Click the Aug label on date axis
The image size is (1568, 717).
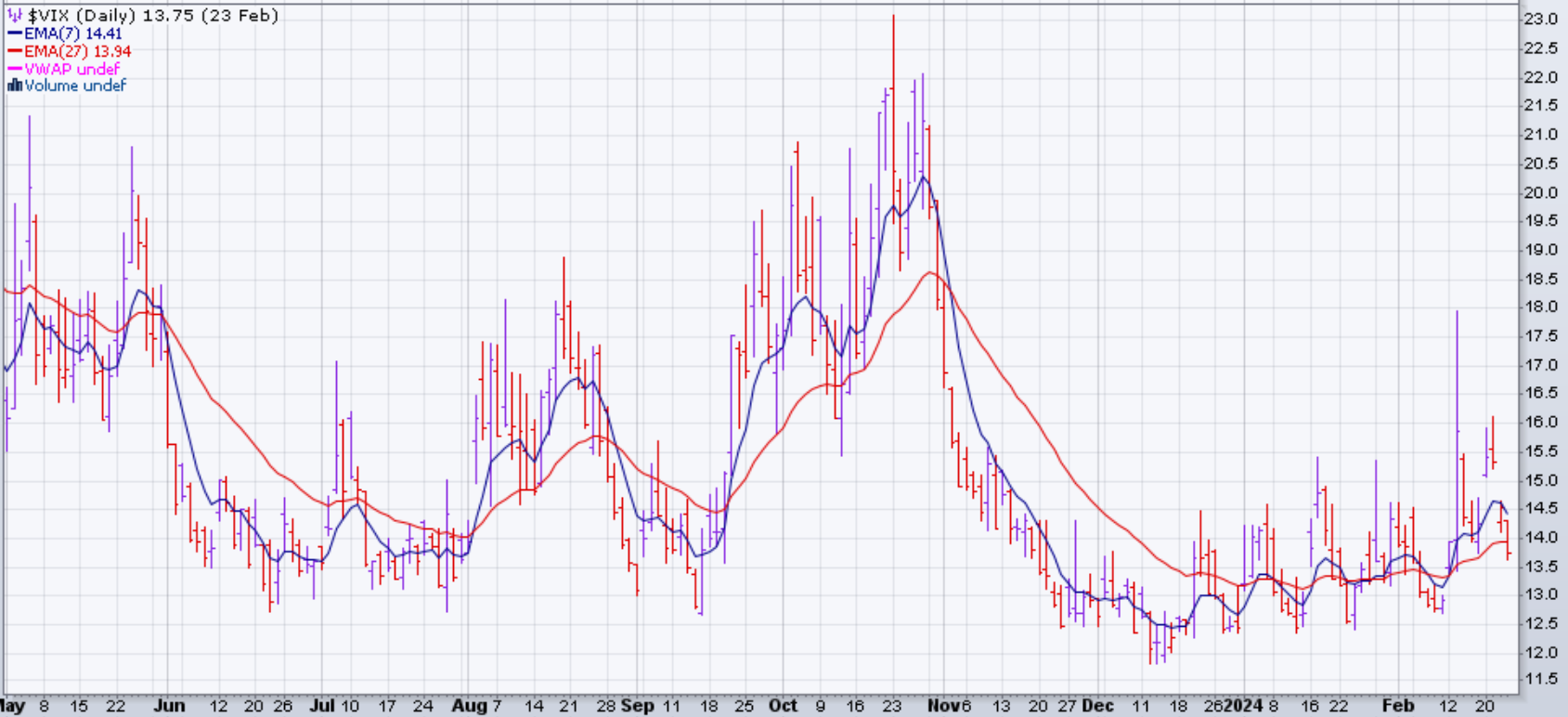pos(469,706)
